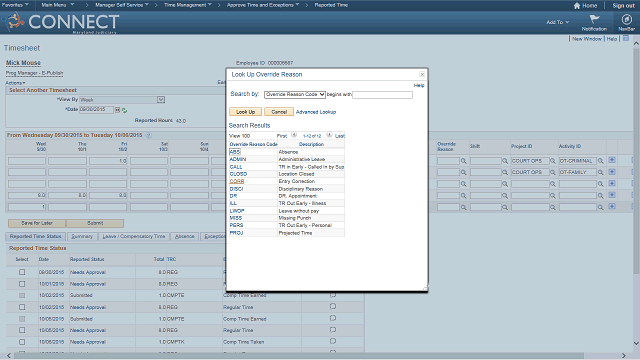Check the box for 10/02/2015 Submitted row
This screenshot has height=360, width=640.
click(22, 296)
